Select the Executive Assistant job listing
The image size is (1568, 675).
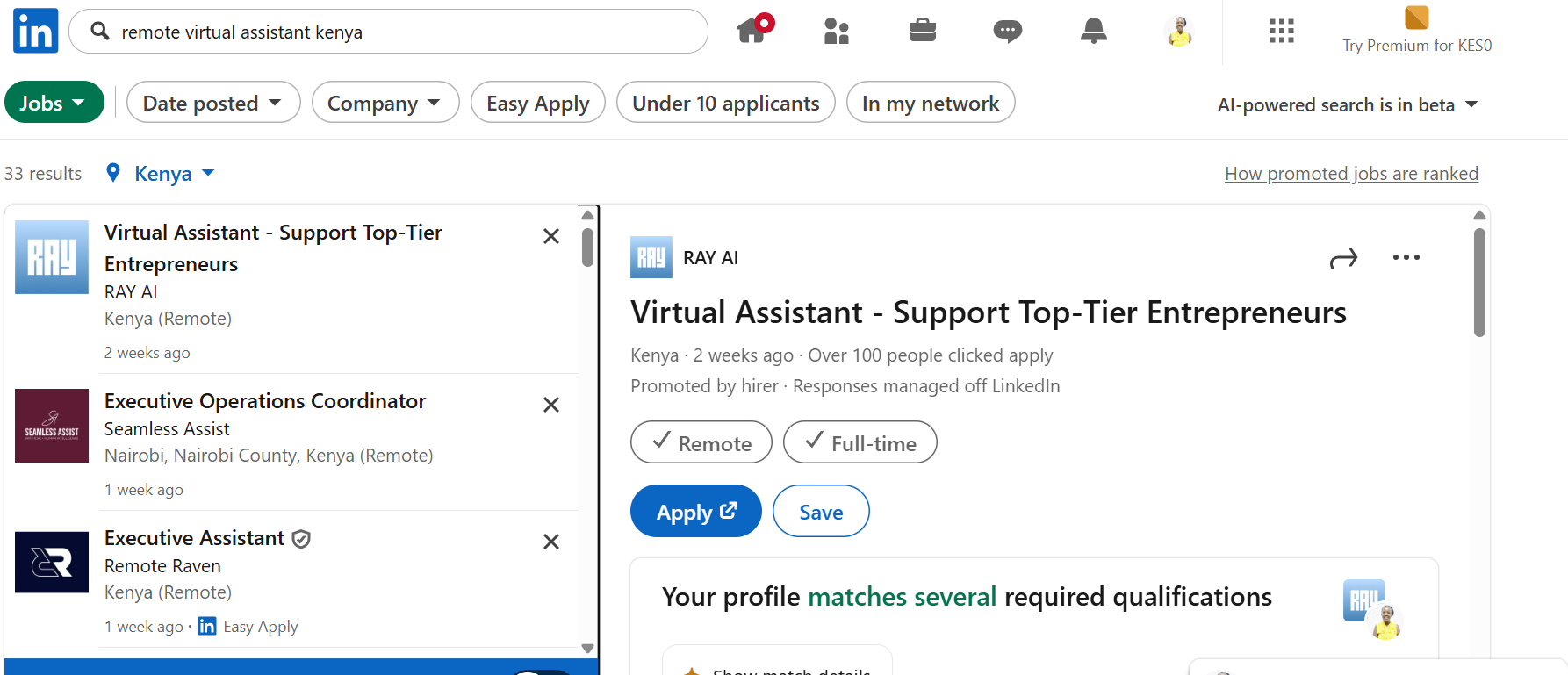pyautogui.click(x=195, y=538)
